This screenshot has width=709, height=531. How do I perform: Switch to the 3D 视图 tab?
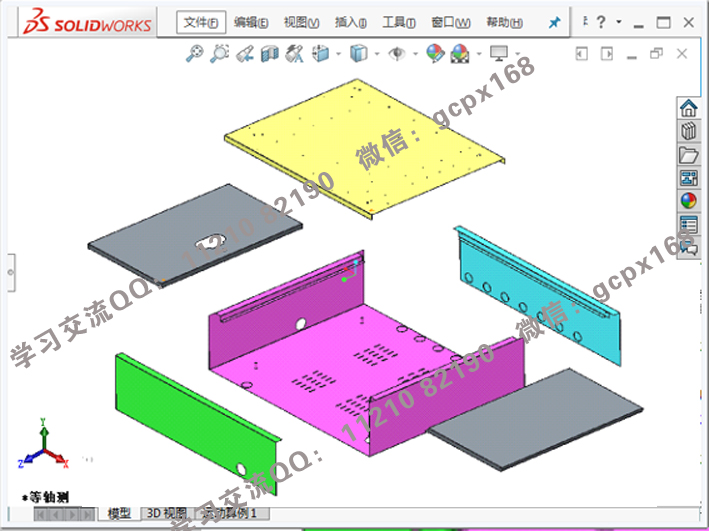pyautogui.click(x=166, y=513)
